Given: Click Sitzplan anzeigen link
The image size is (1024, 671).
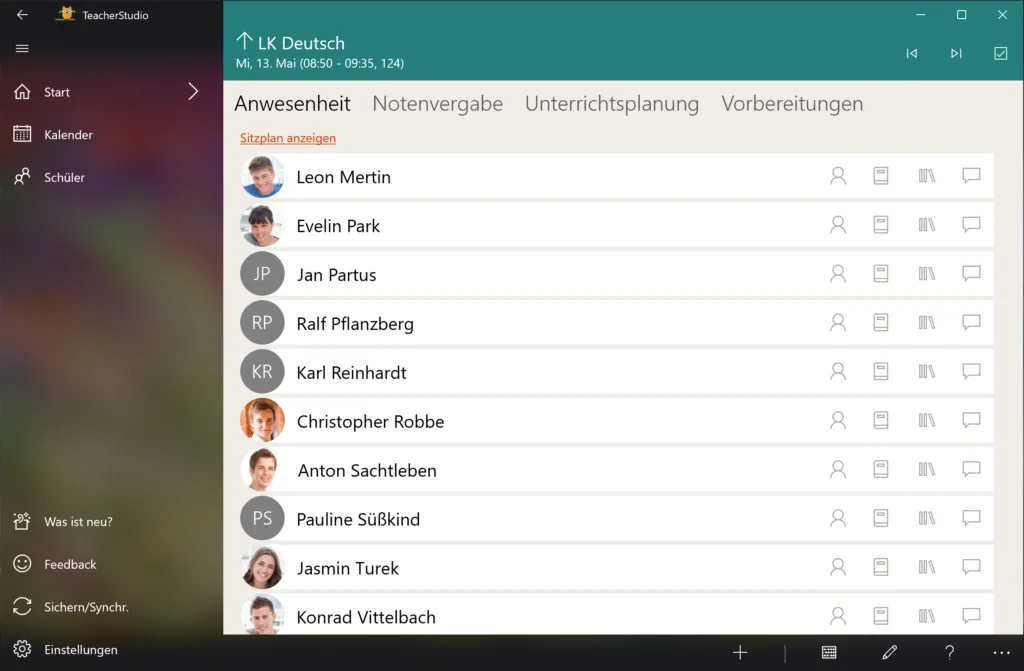Looking at the screenshot, I should (x=288, y=138).
